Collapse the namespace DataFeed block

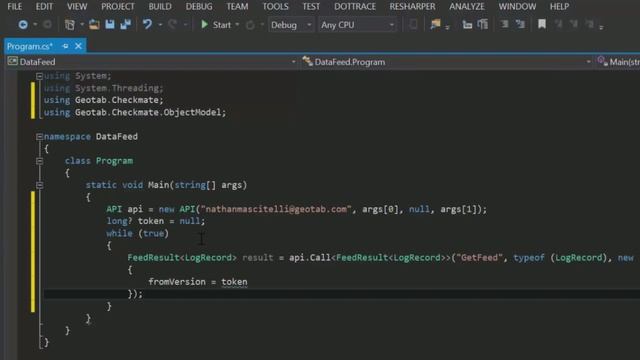click(39, 137)
